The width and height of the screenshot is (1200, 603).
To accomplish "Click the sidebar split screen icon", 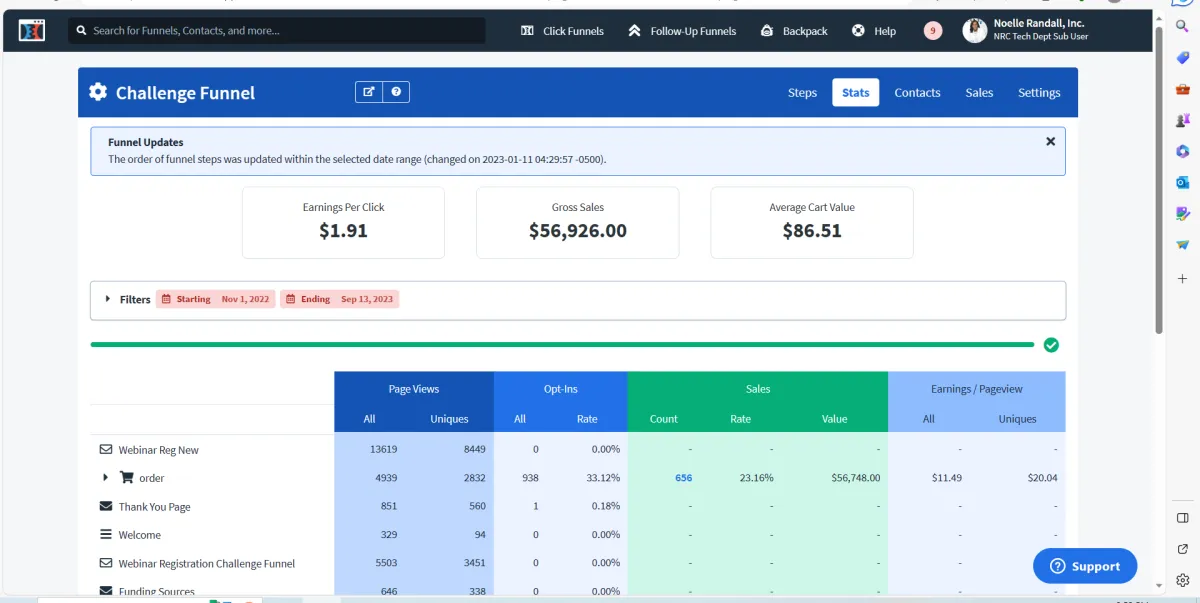I will pyautogui.click(x=1182, y=518).
